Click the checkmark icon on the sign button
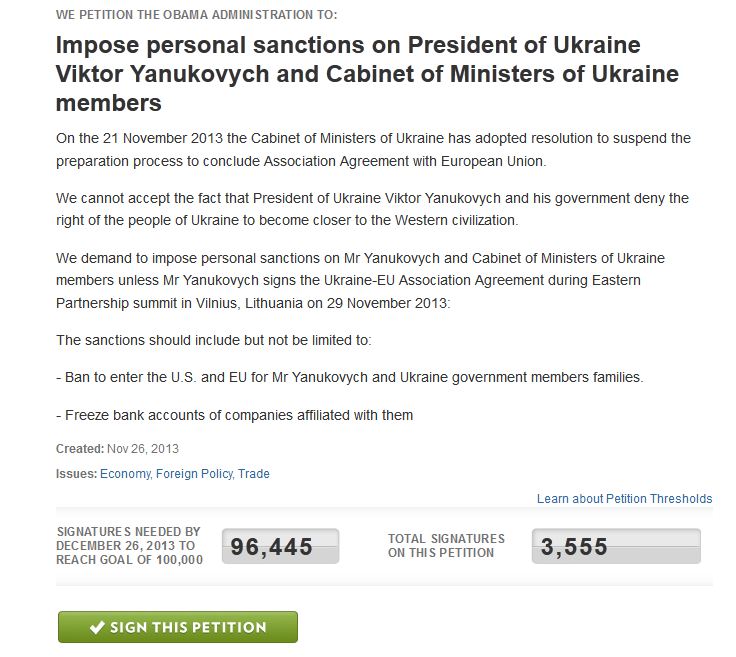Screen dimensions: 736x657 click(97, 628)
